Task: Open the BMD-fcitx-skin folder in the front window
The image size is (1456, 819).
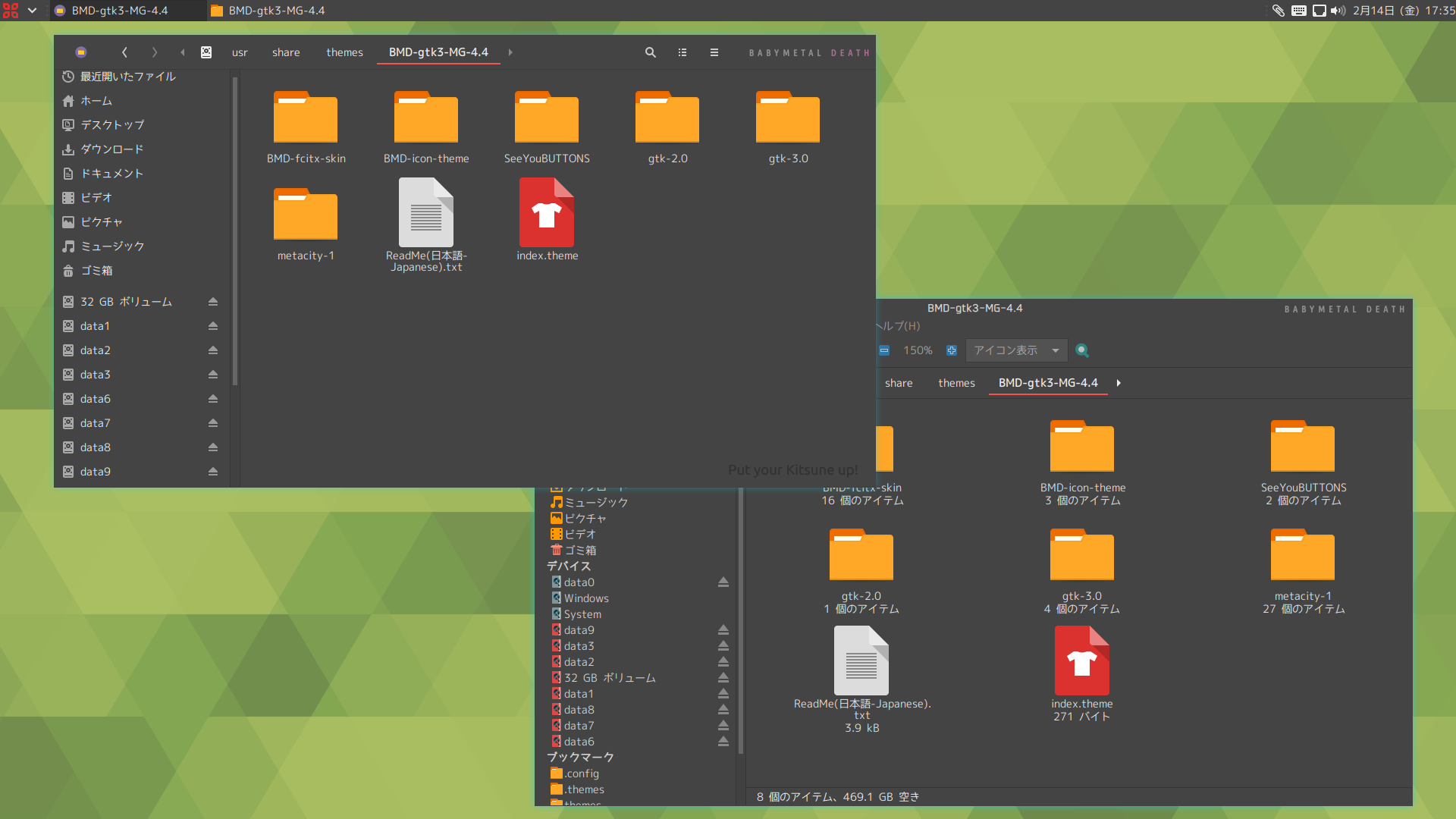Action: [306, 127]
